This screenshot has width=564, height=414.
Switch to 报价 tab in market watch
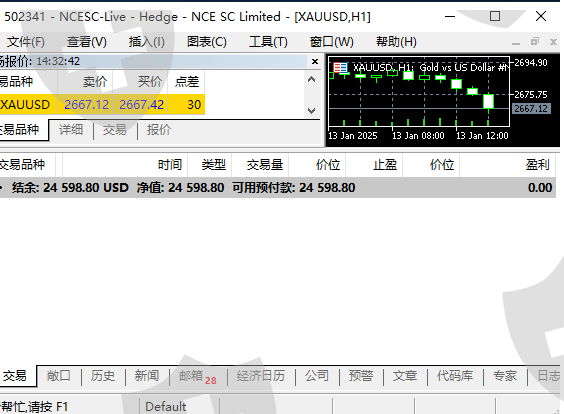point(159,130)
